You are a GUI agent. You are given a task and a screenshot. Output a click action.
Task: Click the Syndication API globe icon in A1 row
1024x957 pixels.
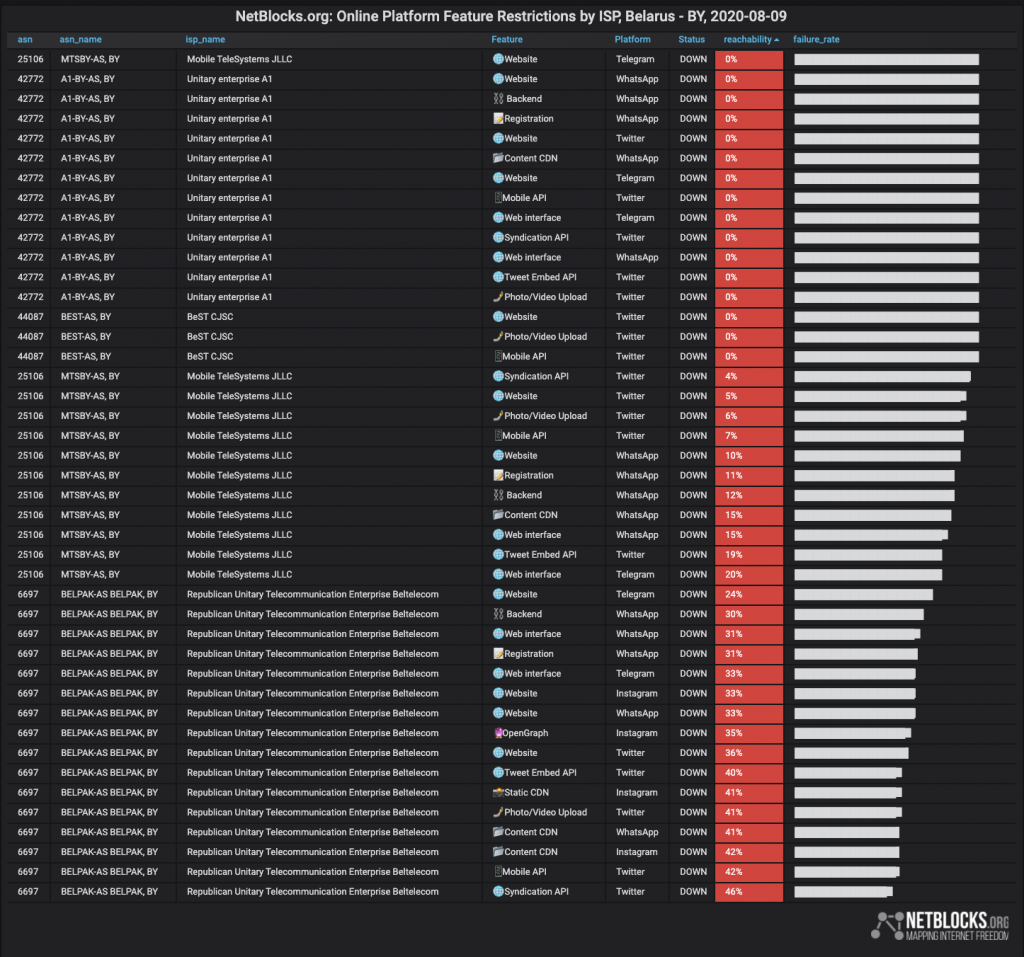(x=498, y=237)
